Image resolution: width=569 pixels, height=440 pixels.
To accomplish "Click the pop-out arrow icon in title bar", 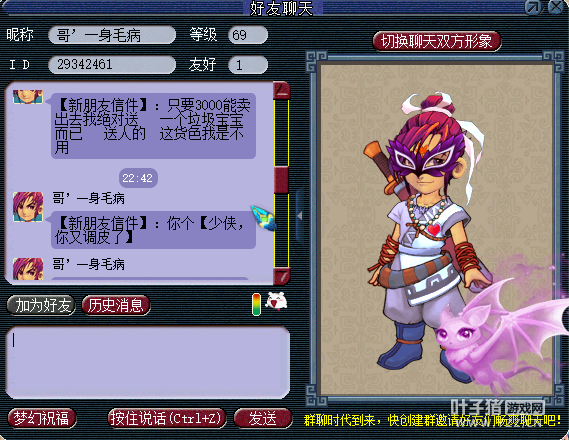I will click(x=533, y=7).
